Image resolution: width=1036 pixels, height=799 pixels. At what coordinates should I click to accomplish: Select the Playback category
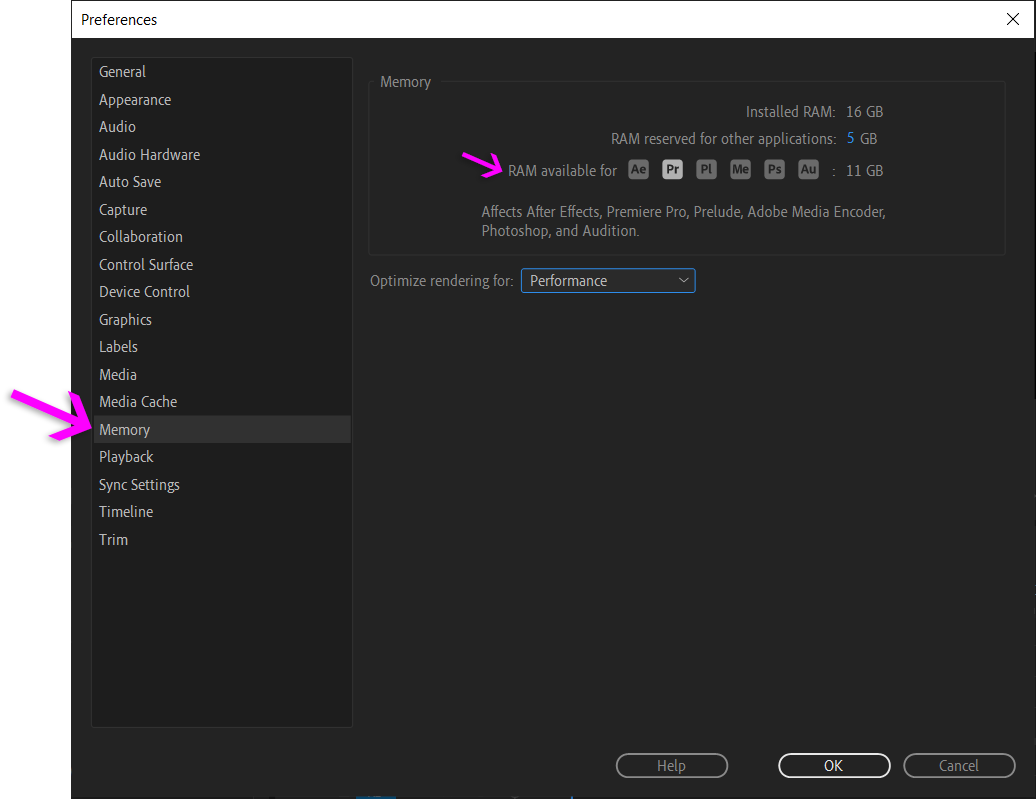coord(126,456)
